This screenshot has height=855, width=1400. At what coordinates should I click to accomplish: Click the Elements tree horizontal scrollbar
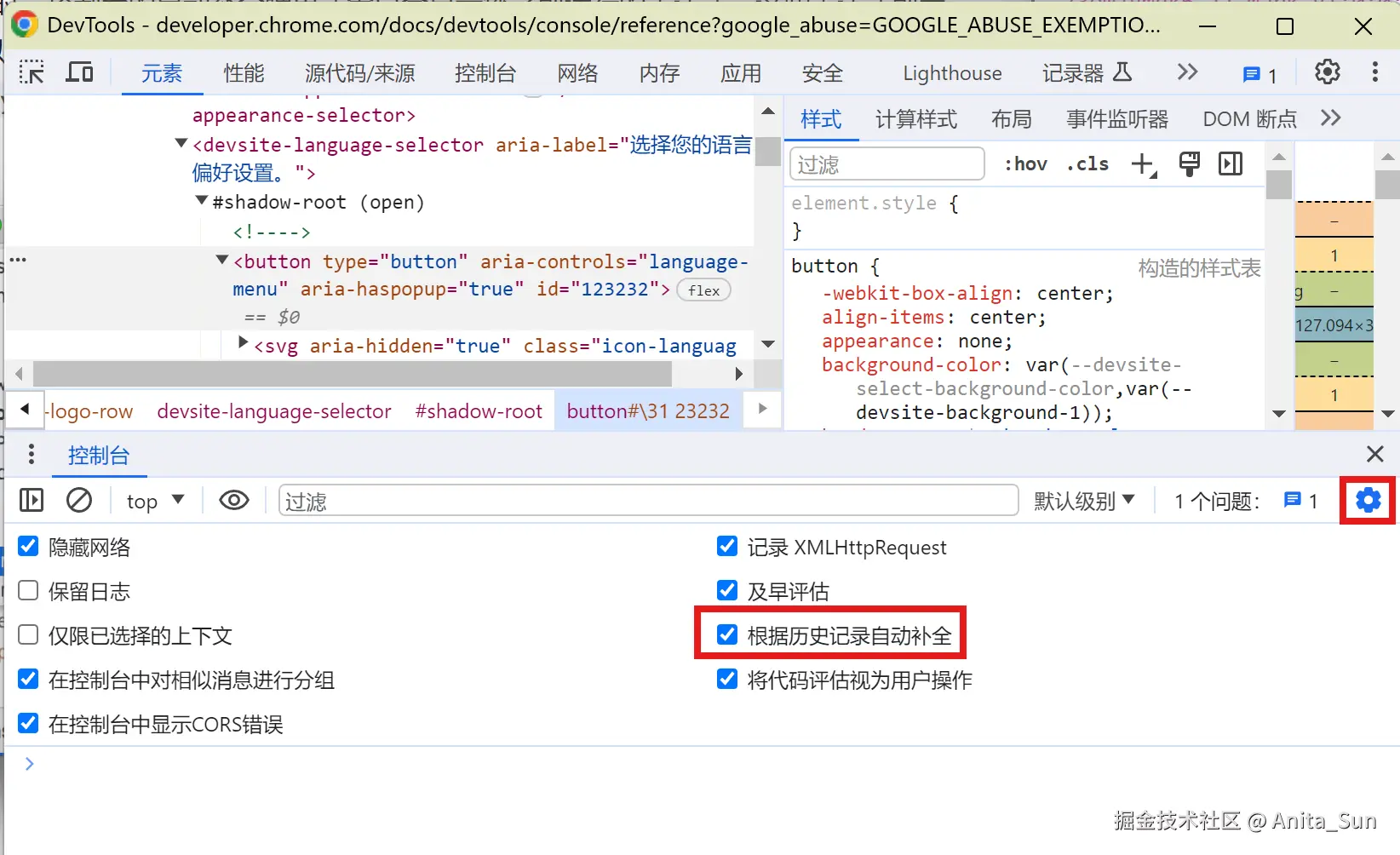(352, 373)
